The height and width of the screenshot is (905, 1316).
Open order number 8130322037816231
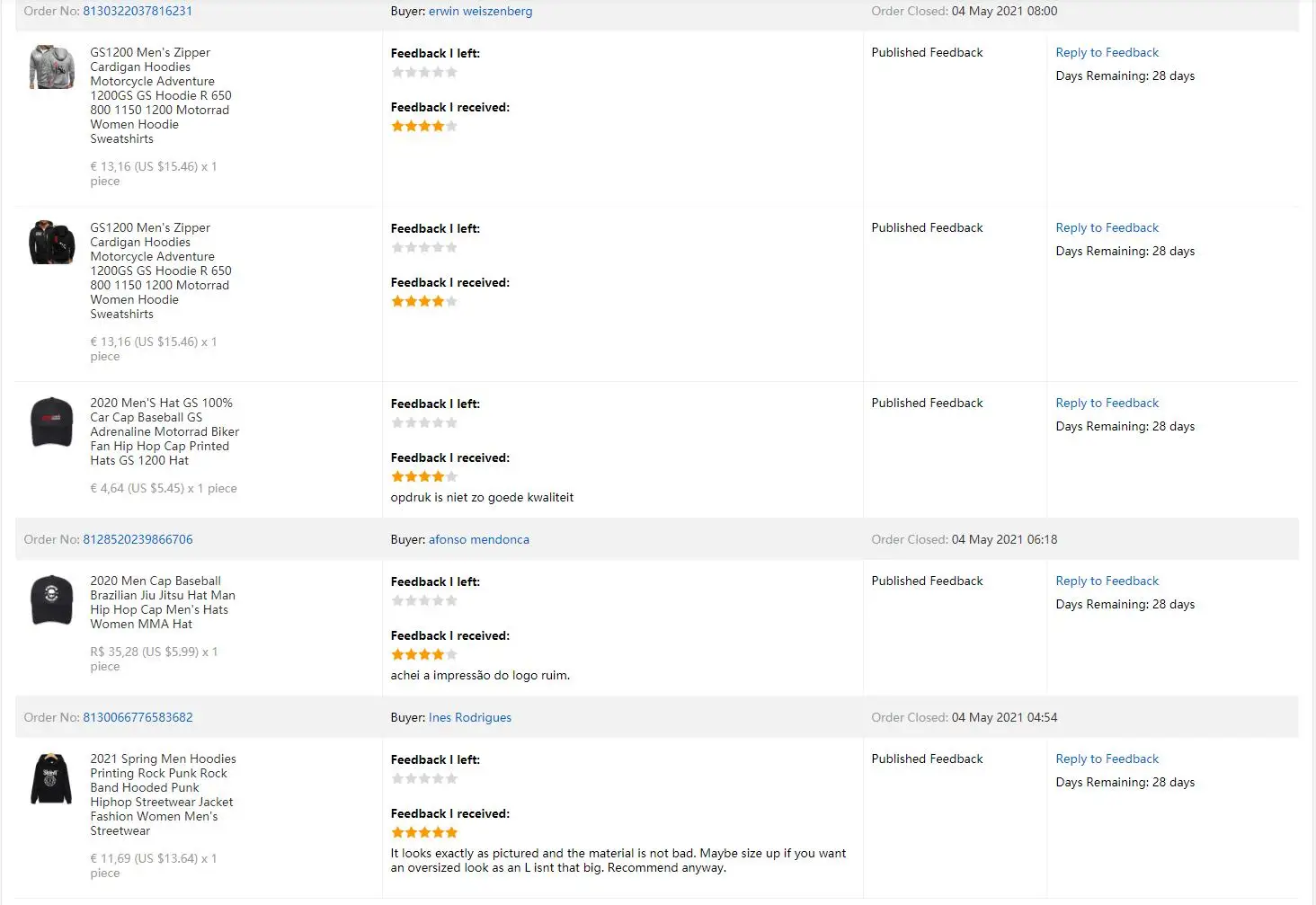click(x=138, y=11)
